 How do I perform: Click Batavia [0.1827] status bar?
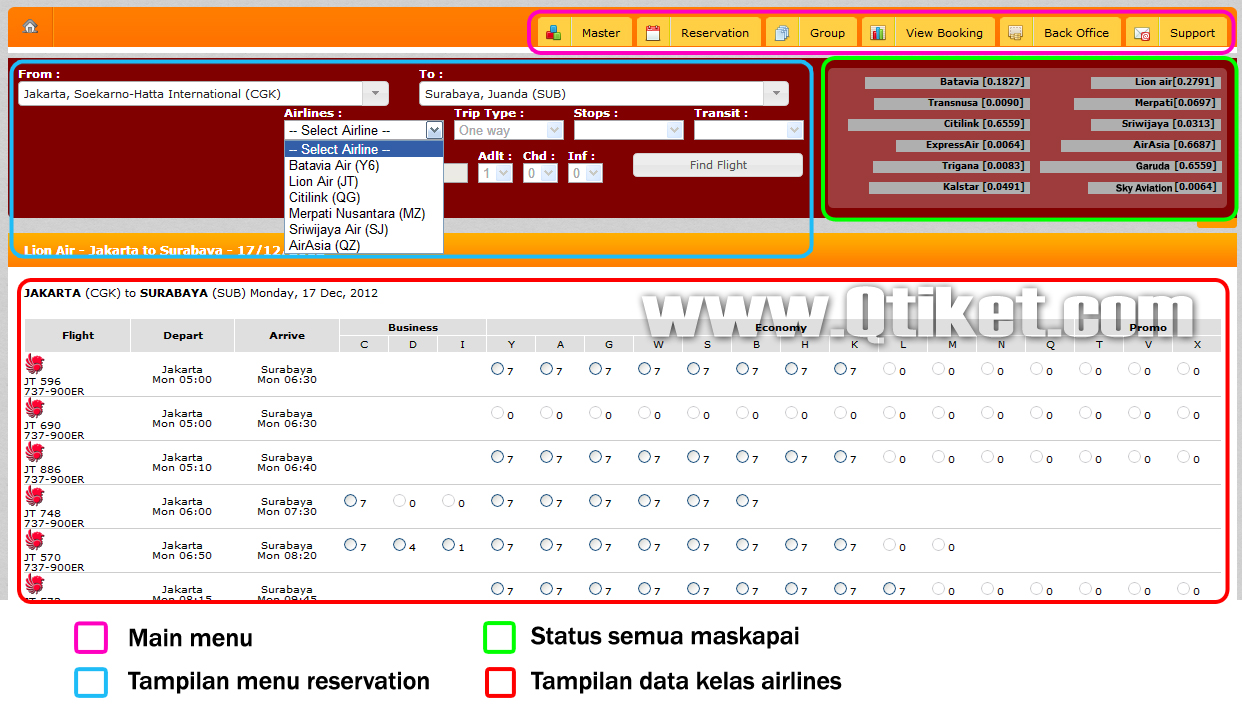click(x=946, y=82)
